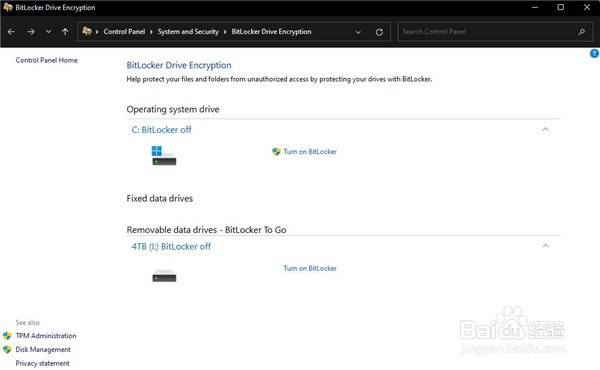
Task: Click the search magnifier icon
Action: (582, 32)
